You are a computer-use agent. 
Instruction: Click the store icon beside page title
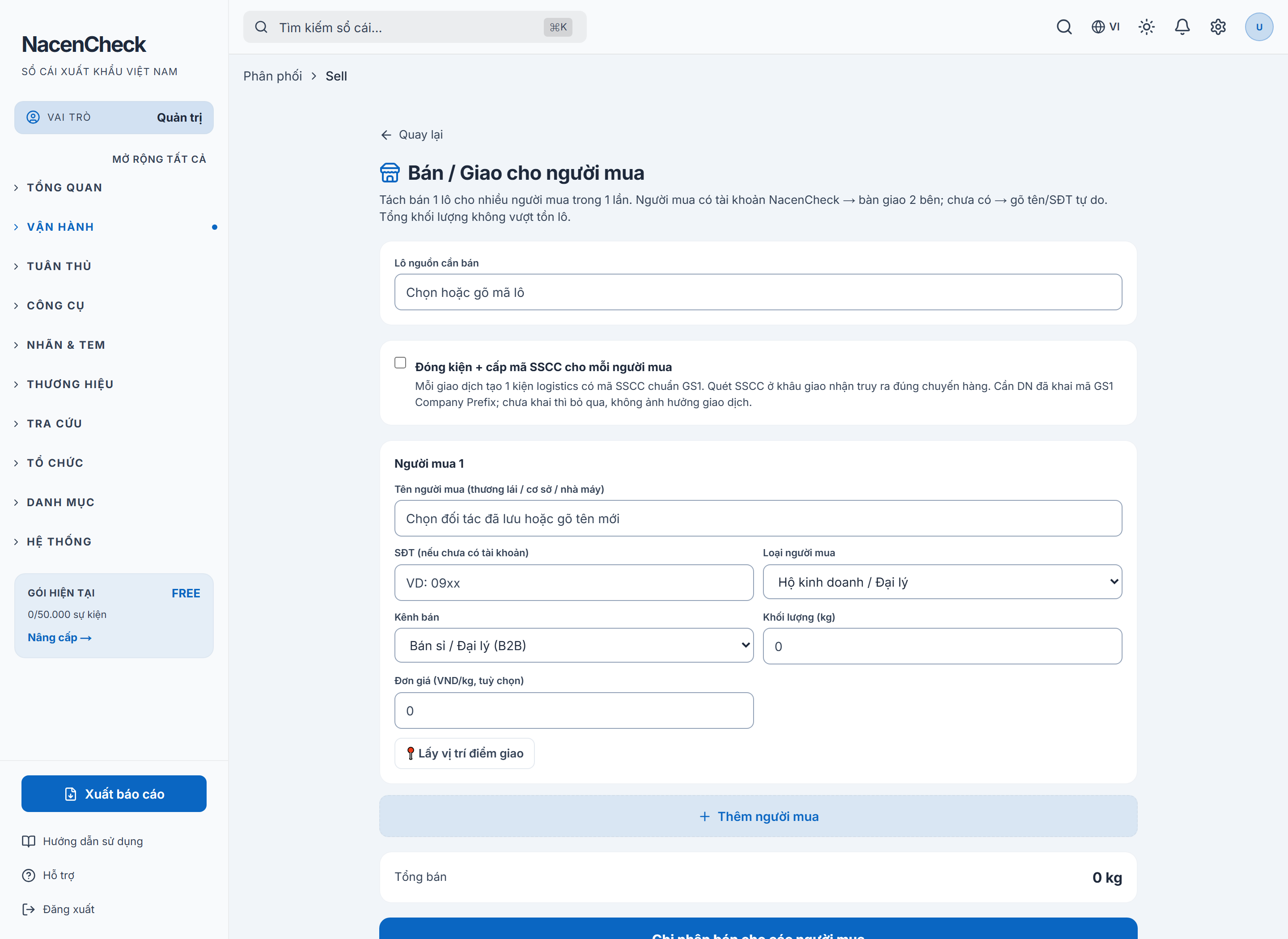(x=390, y=173)
